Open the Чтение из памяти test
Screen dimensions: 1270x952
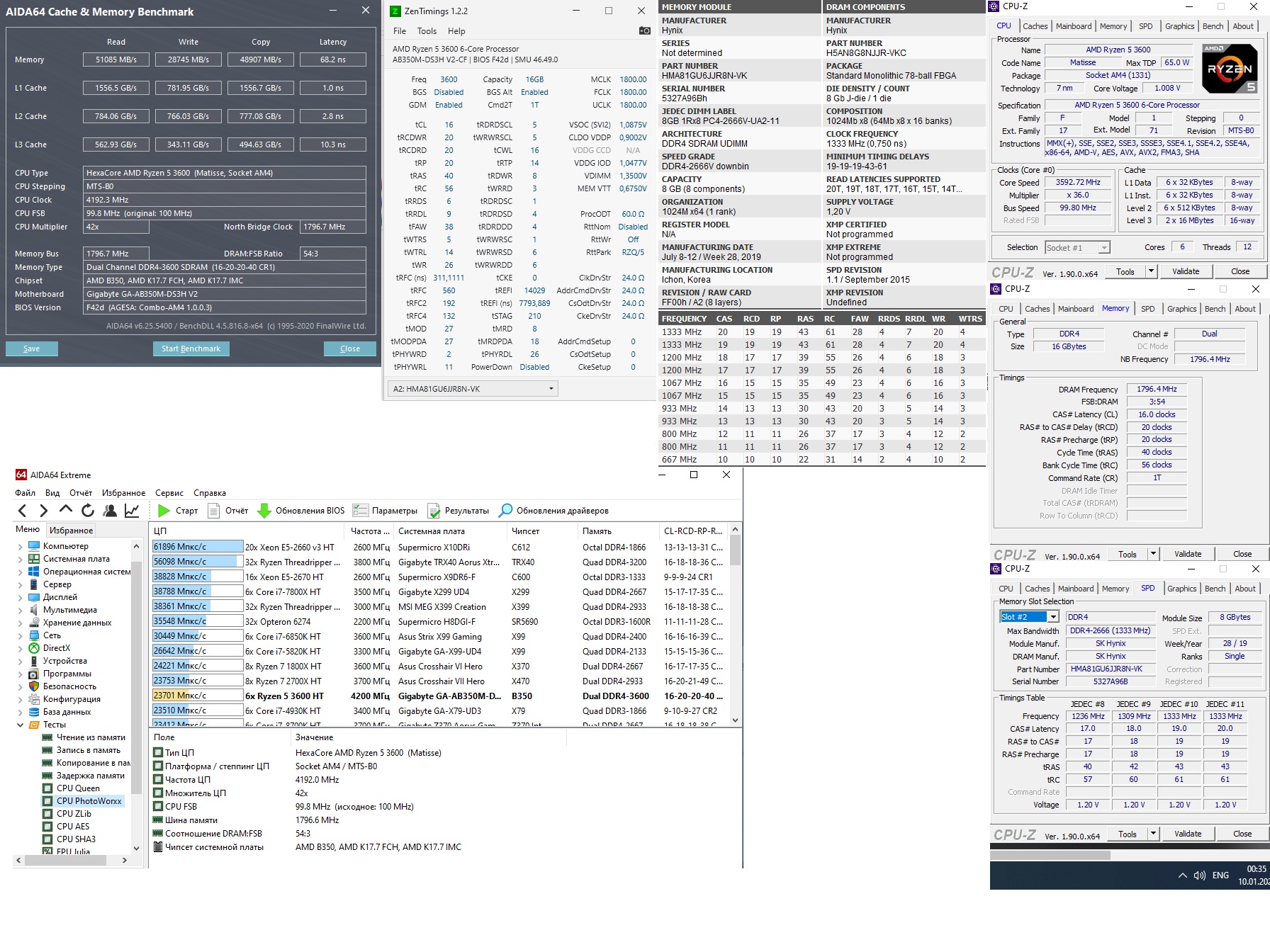(84, 737)
